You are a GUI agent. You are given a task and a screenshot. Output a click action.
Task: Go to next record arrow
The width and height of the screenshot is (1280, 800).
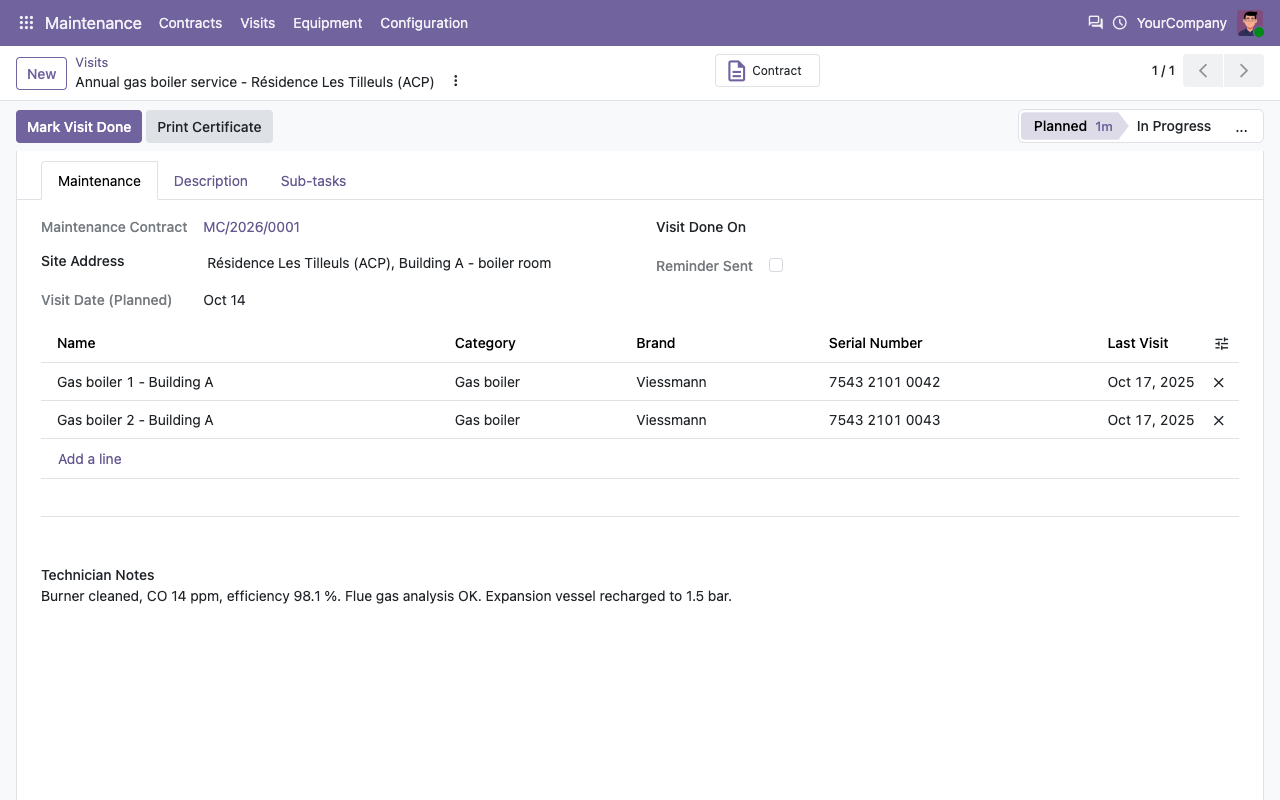pos(1243,71)
